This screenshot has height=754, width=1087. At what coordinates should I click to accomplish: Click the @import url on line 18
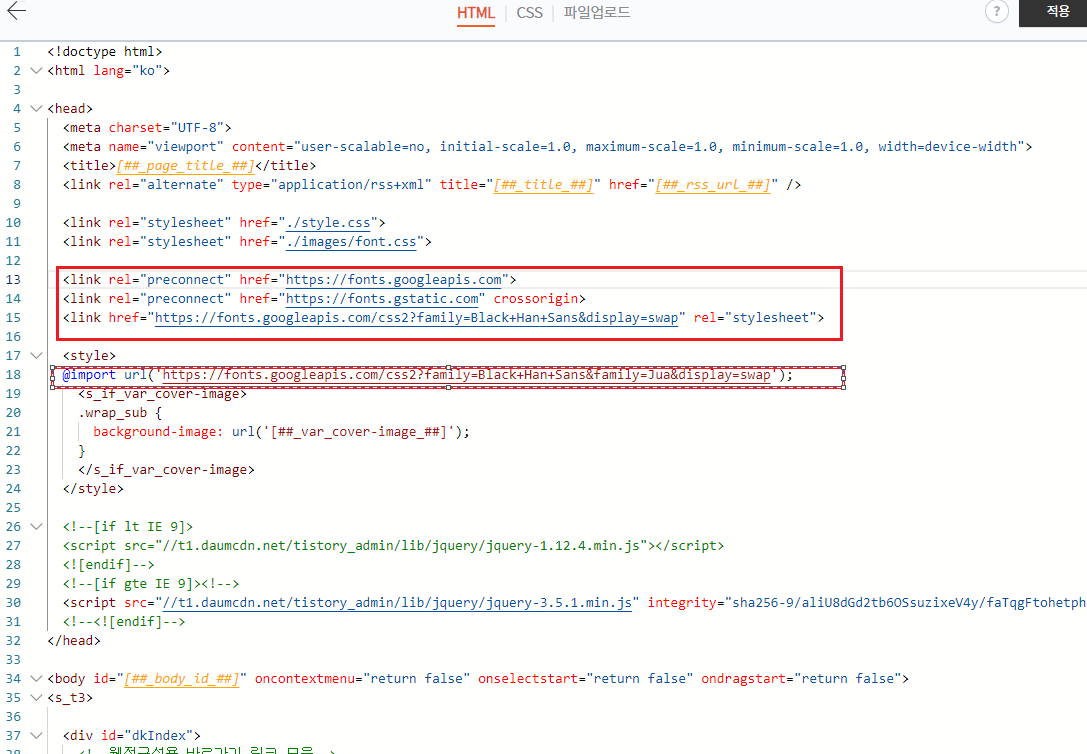[x=466, y=375]
